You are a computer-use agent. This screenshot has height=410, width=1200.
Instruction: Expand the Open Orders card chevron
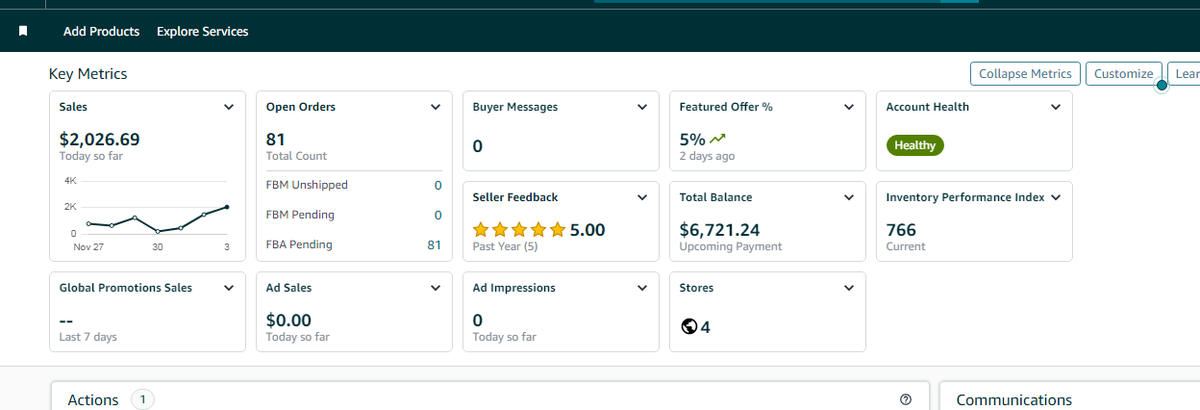click(435, 107)
